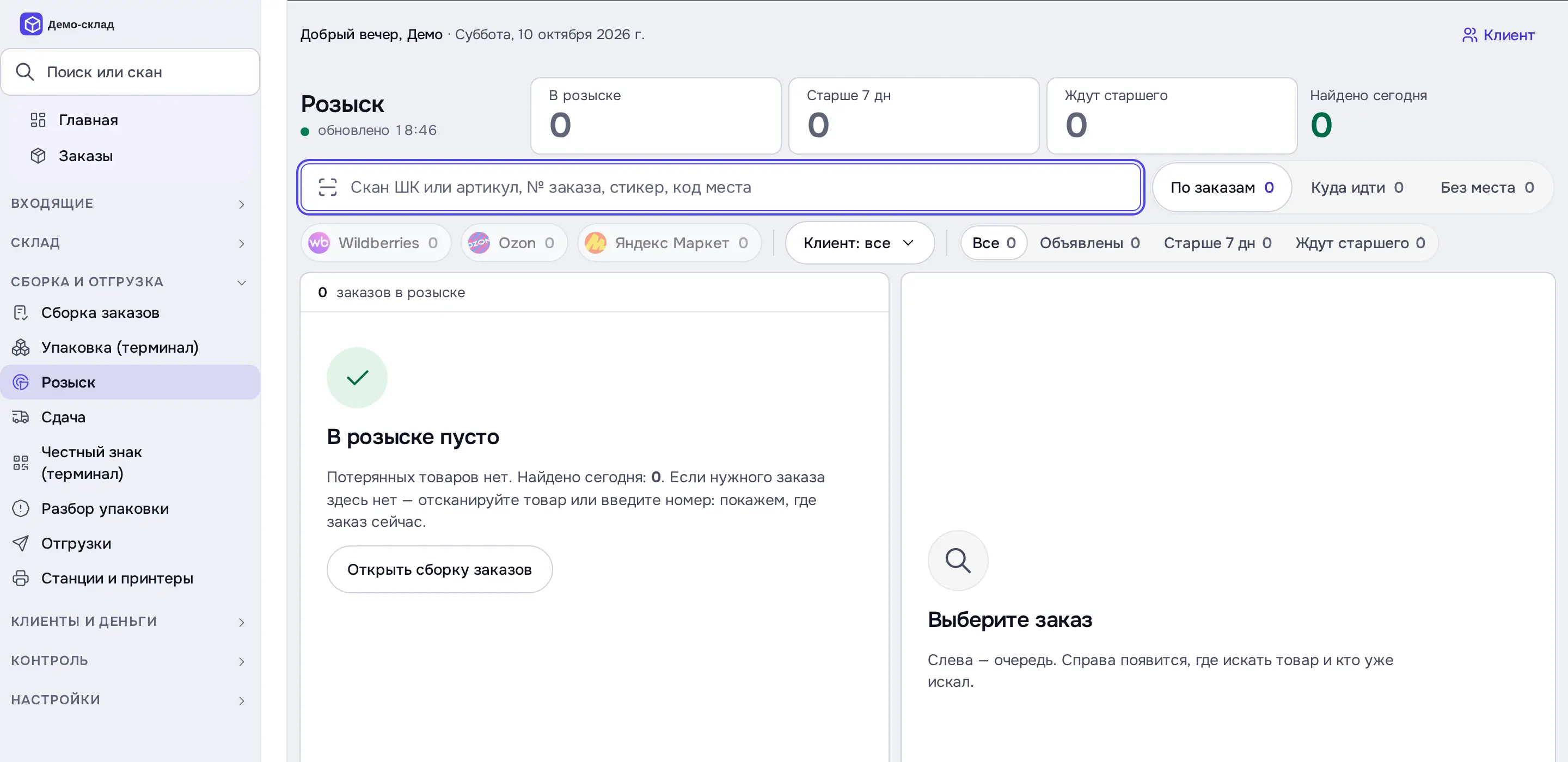Click the В розыске counter card

point(656,115)
